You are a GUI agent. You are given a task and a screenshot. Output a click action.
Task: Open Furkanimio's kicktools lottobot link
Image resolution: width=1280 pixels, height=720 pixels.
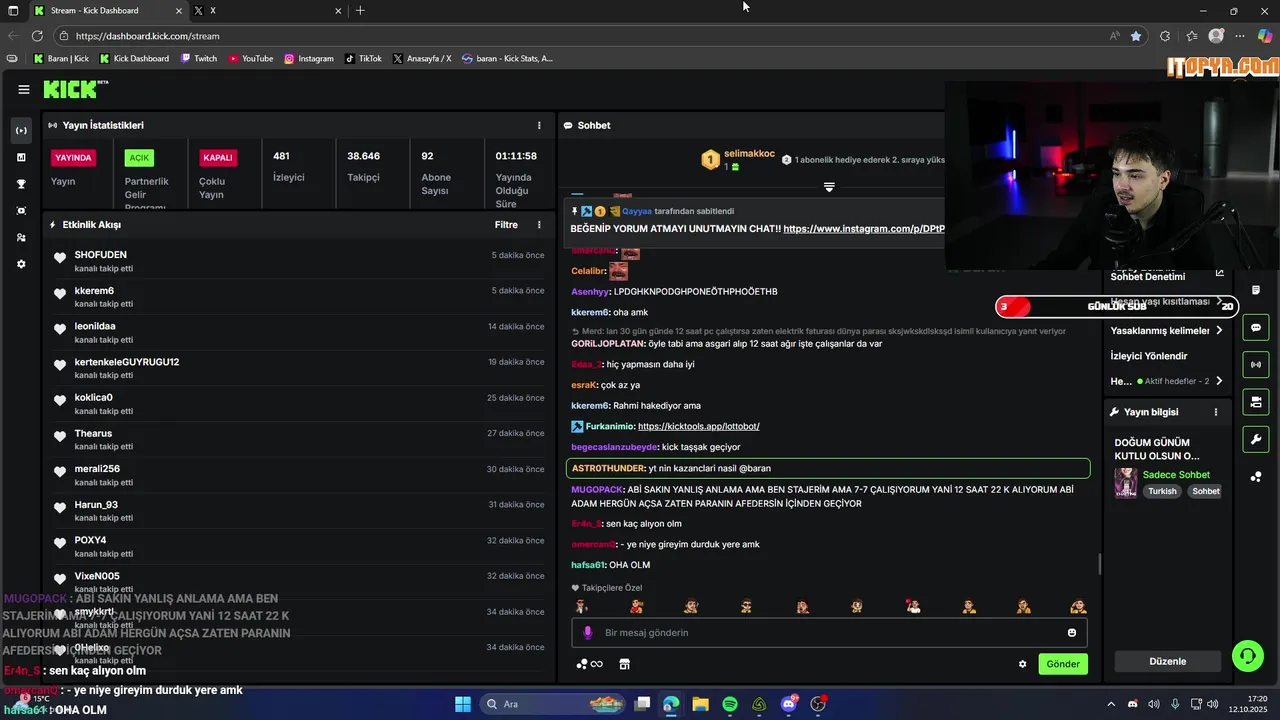click(x=698, y=427)
